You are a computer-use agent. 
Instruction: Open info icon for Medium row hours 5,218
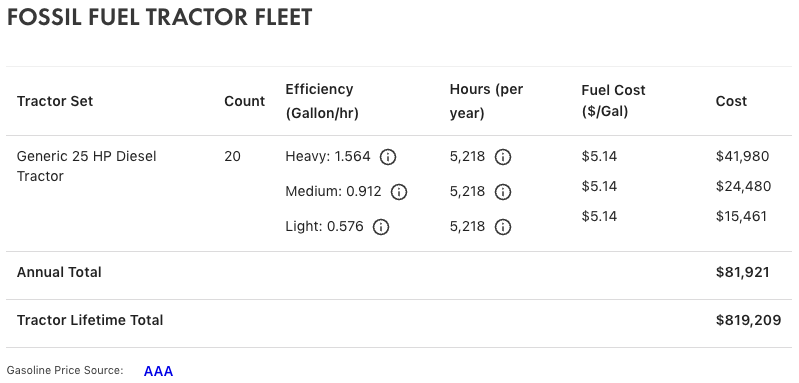tap(503, 192)
